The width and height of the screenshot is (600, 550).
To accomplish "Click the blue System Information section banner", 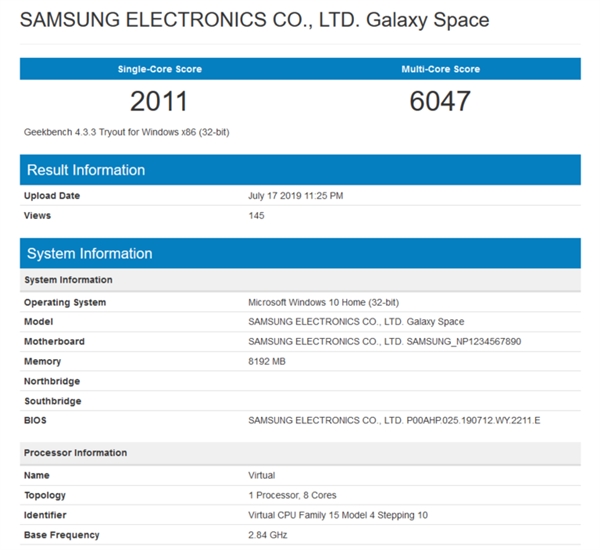I will tap(90, 253).
